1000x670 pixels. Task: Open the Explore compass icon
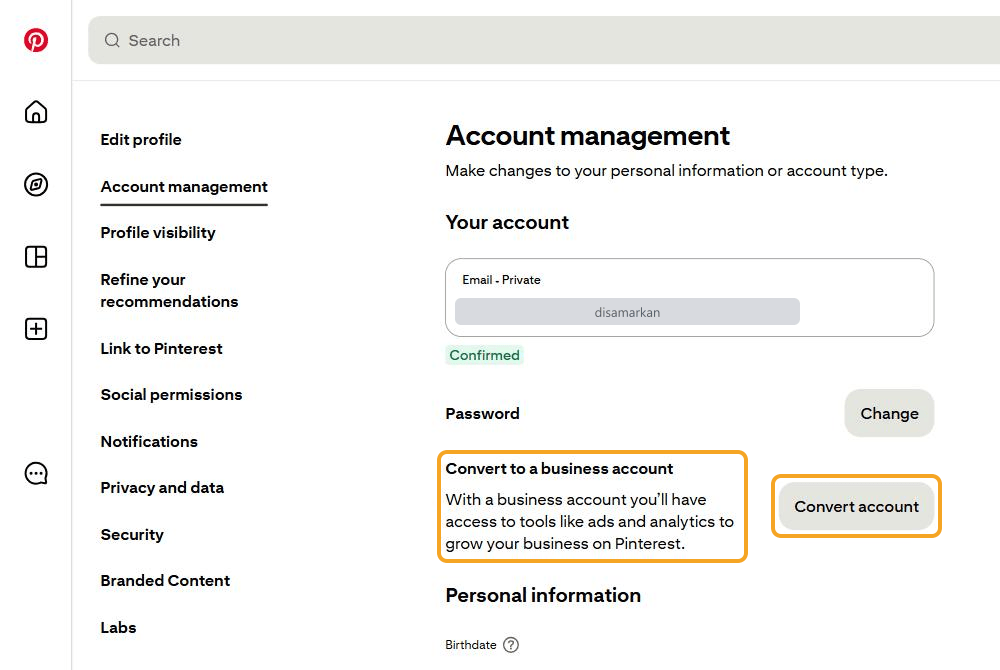[36, 185]
